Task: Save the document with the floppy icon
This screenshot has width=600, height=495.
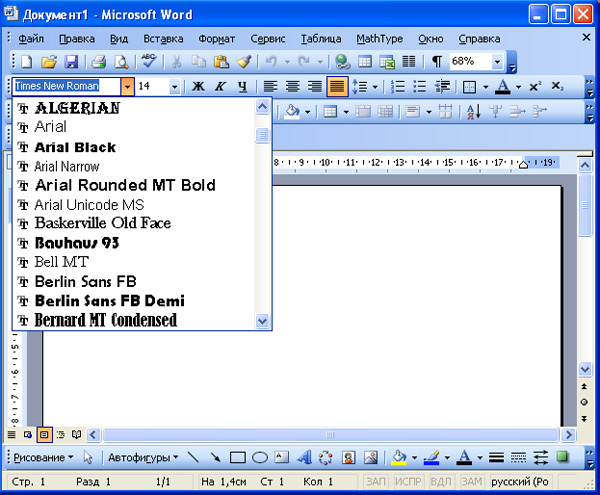Action: click(x=71, y=62)
